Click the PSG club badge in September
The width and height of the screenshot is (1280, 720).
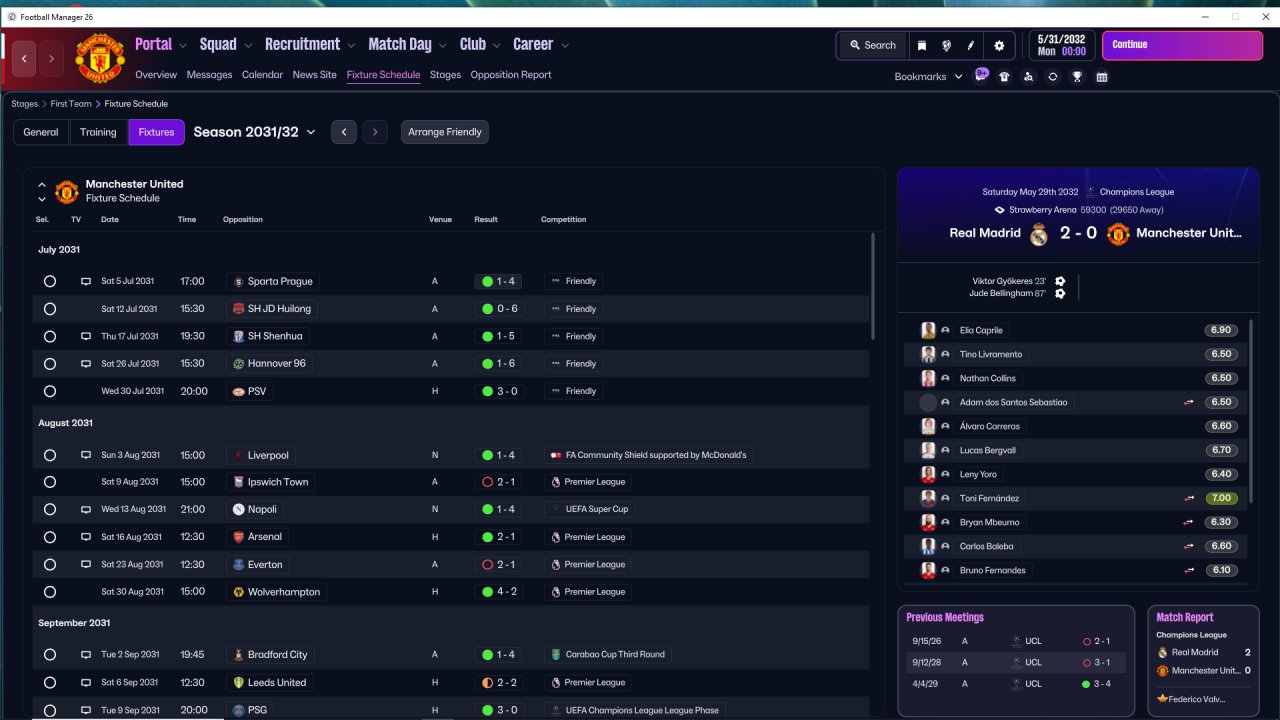click(238, 710)
